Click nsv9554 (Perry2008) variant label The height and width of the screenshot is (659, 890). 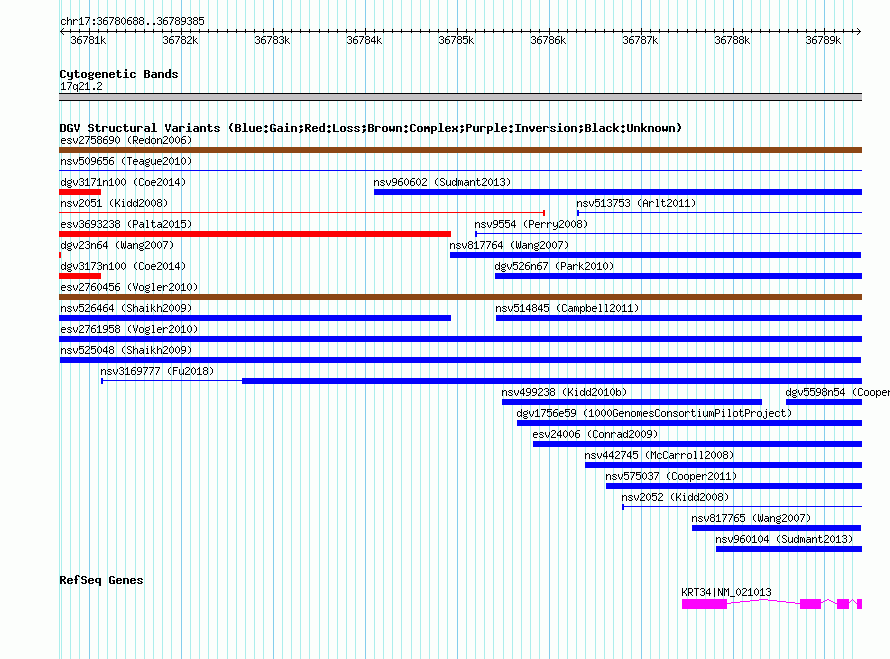531,224
